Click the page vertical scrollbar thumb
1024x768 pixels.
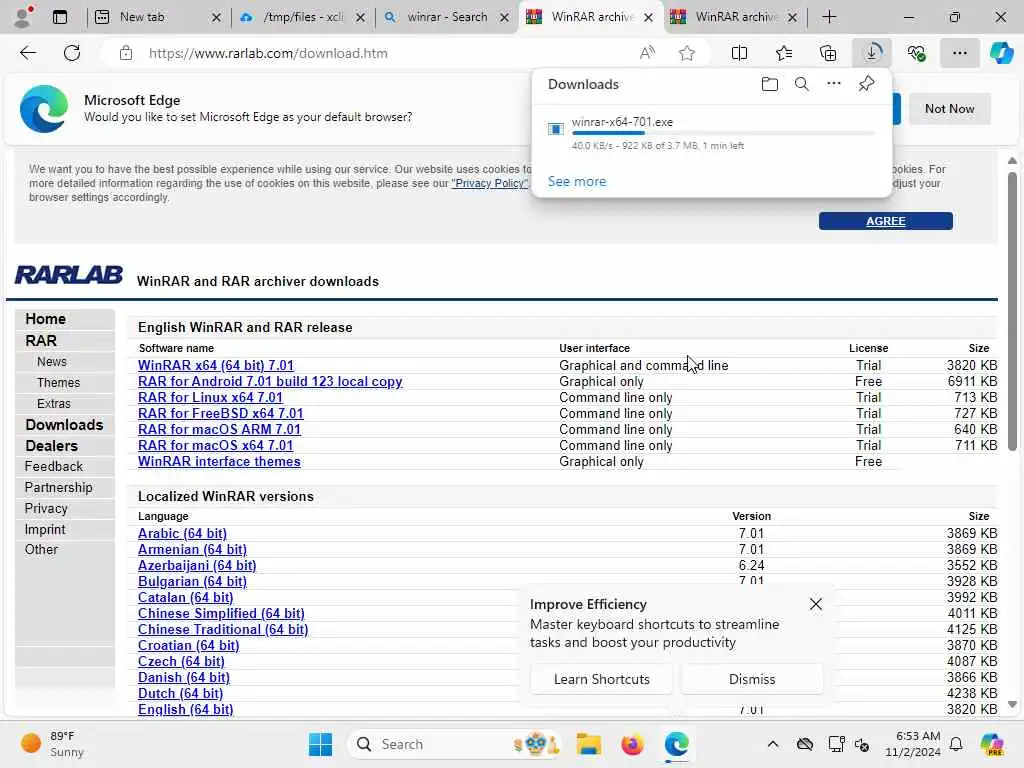tap(1012, 311)
